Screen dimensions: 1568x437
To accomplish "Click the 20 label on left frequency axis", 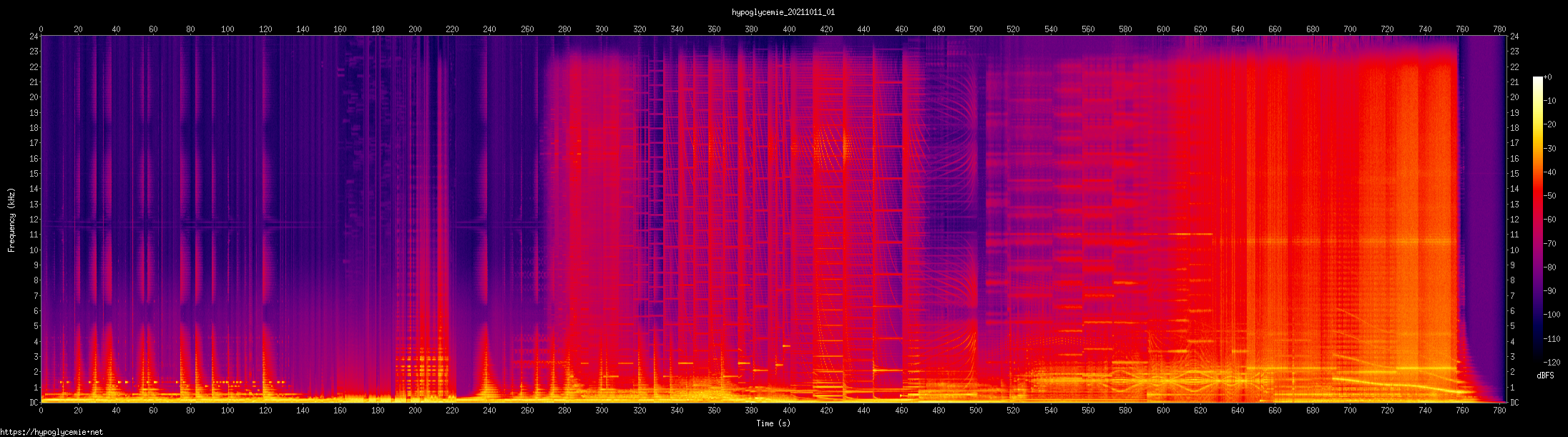I will click(x=34, y=97).
